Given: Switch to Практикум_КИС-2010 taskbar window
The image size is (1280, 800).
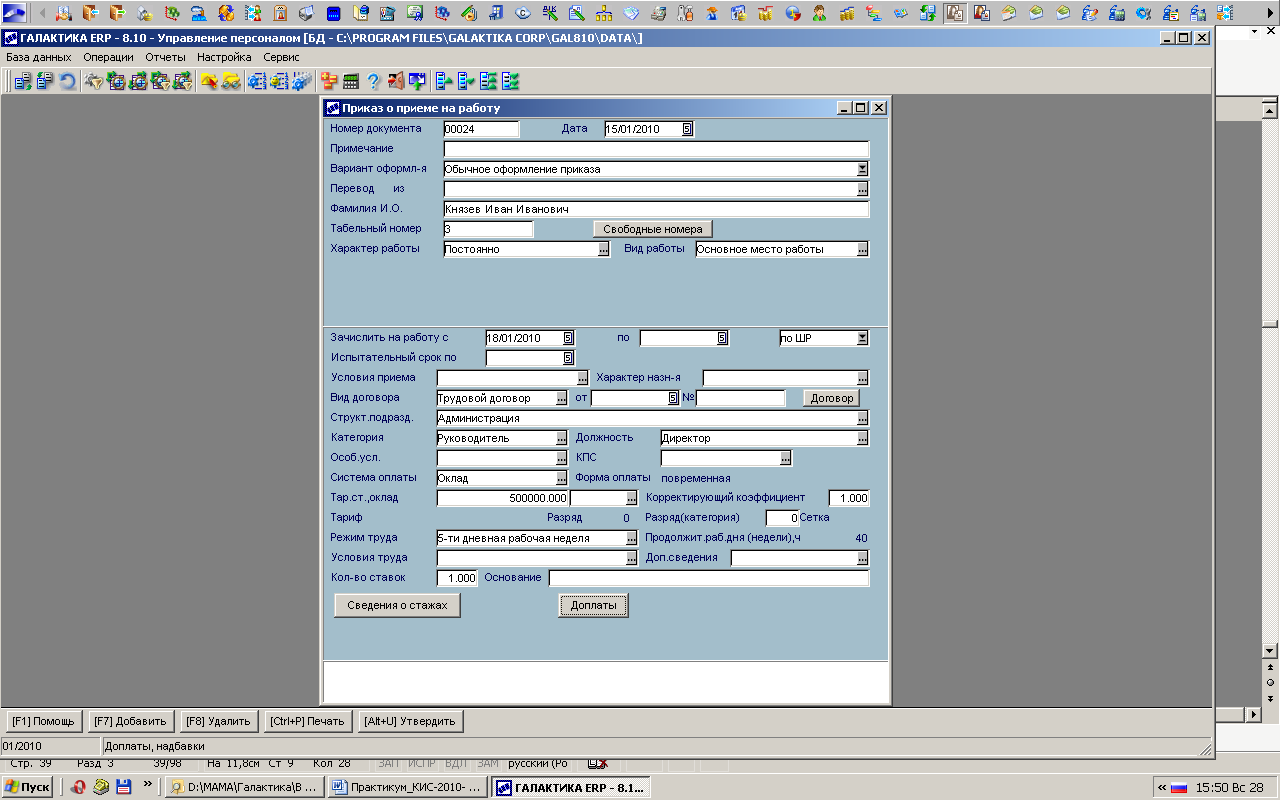Looking at the screenshot, I should tap(408, 787).
